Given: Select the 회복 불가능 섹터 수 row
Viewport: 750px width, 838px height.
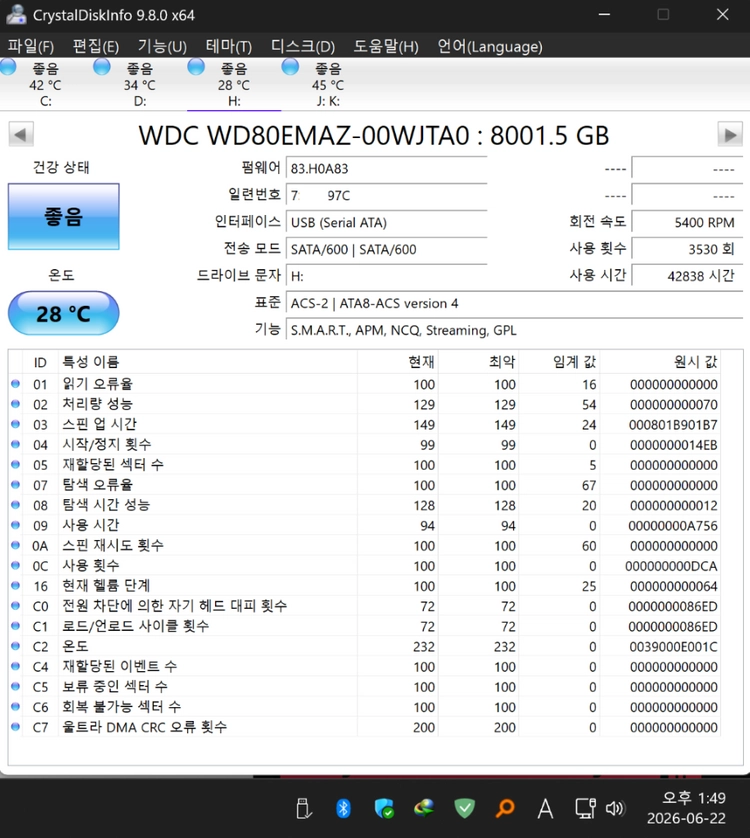Looking at the screenshot, I should tap(365, 707).
